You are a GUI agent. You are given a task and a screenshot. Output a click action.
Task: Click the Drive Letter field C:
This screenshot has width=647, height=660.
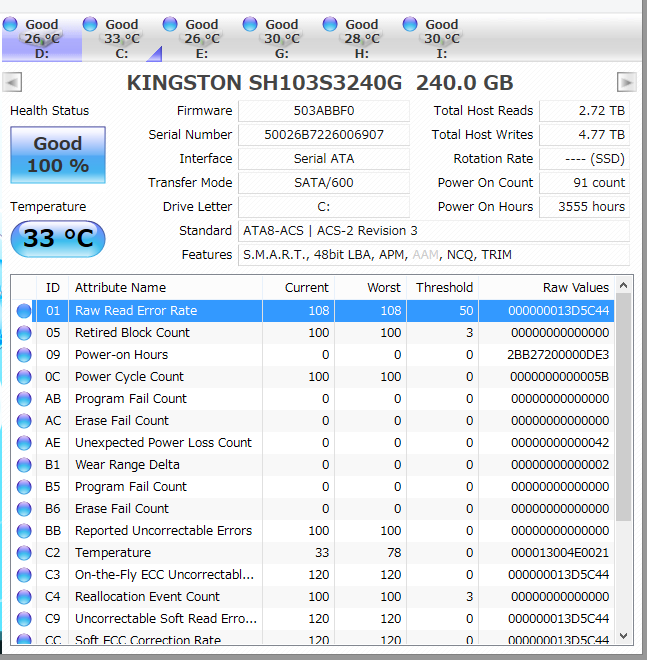coord(324,207)
